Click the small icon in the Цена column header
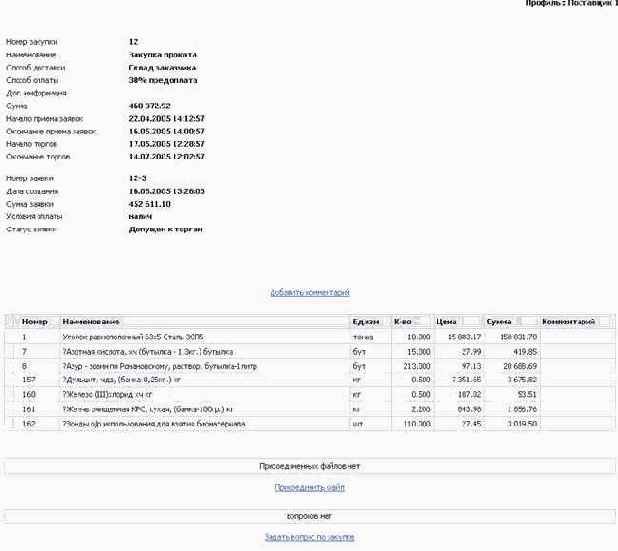This screenshot has height=551, width=618. 470,322
